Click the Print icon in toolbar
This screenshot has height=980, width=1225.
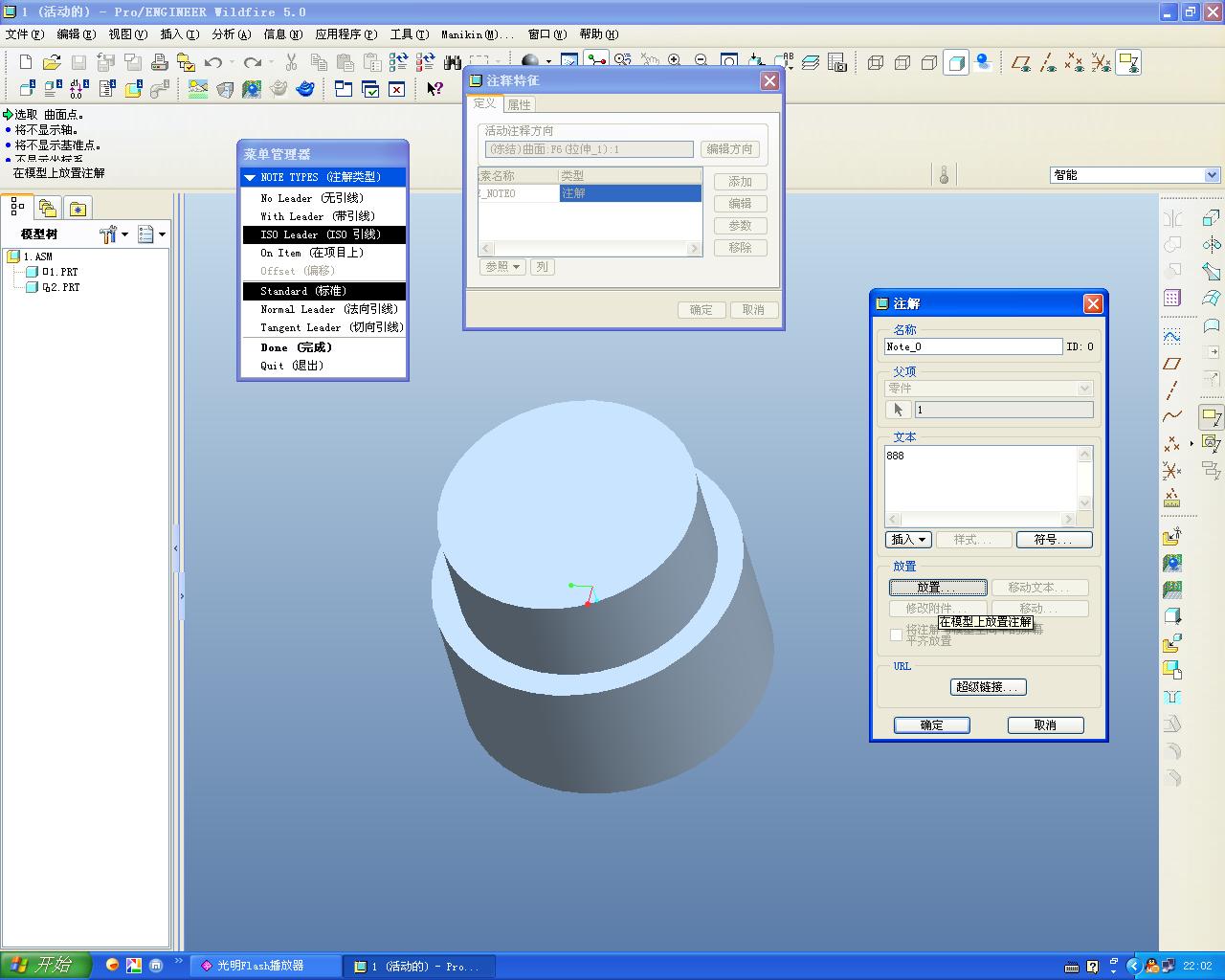[x=160, y=63]
